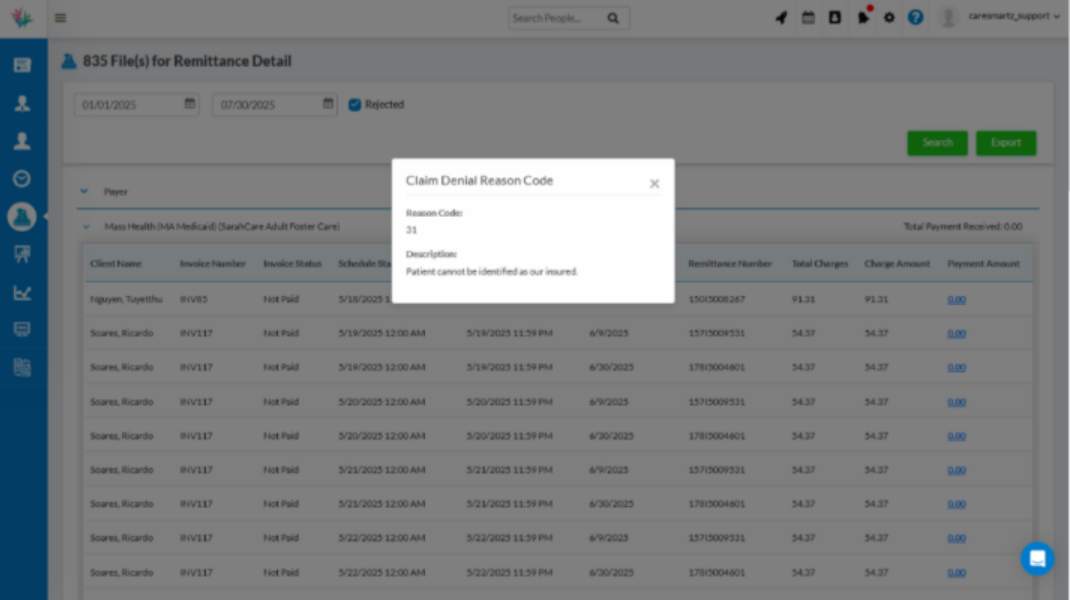Screen dimensions: 1070x600
Task: Toggle the hamburger menu beside the logo
Action: point(59,17)
